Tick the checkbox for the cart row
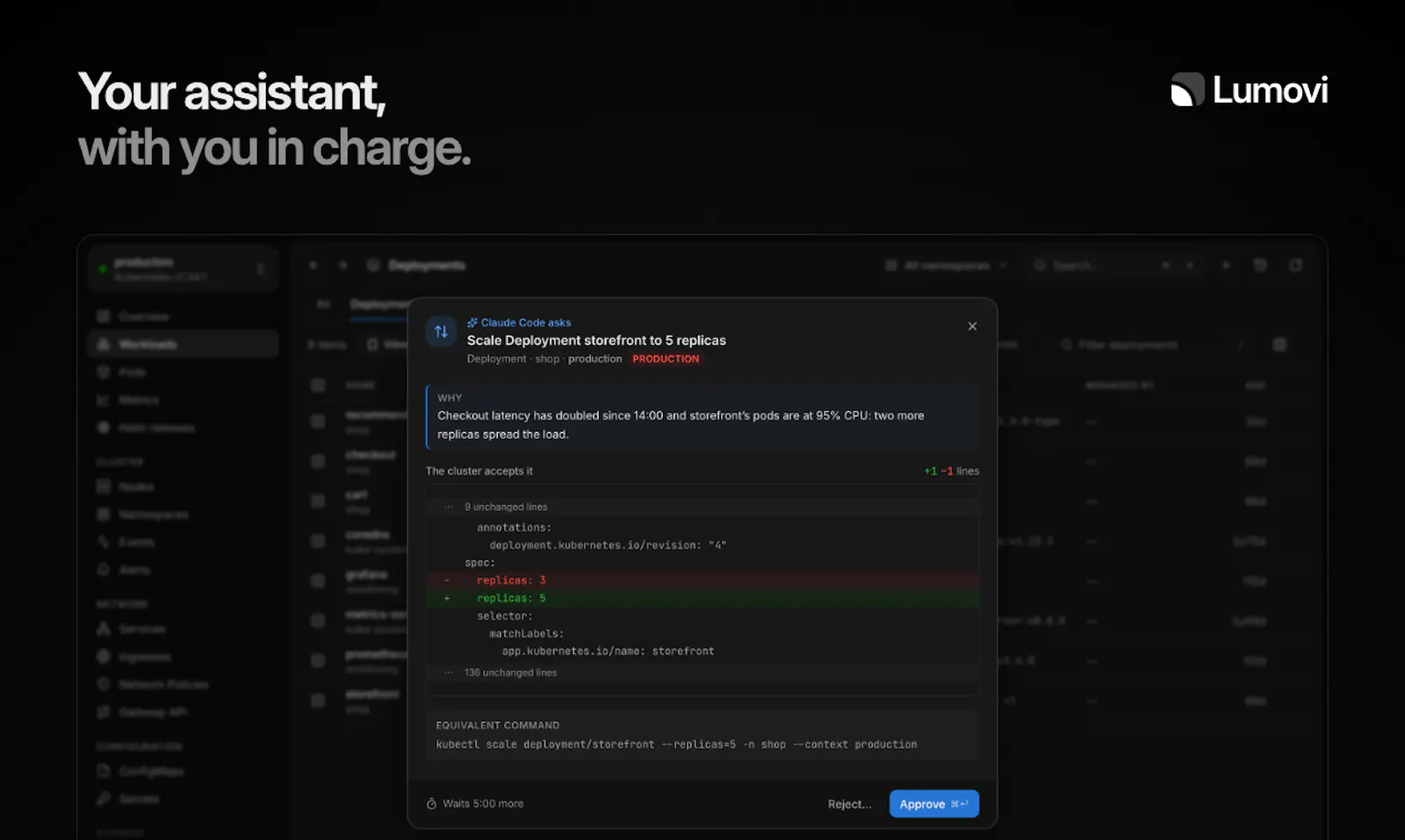The image size is (1405, 840). [x=318, y=500]
